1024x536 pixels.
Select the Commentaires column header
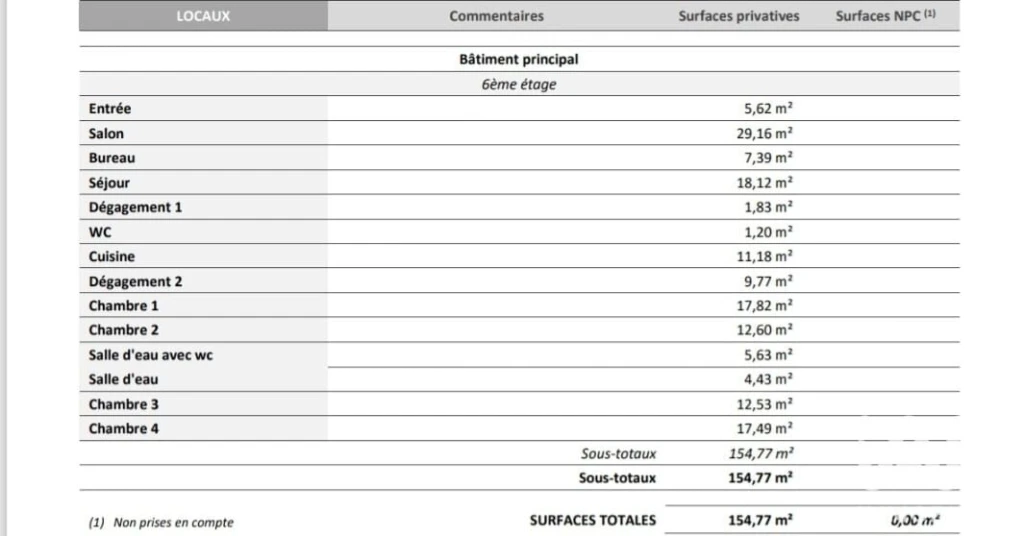496,16
